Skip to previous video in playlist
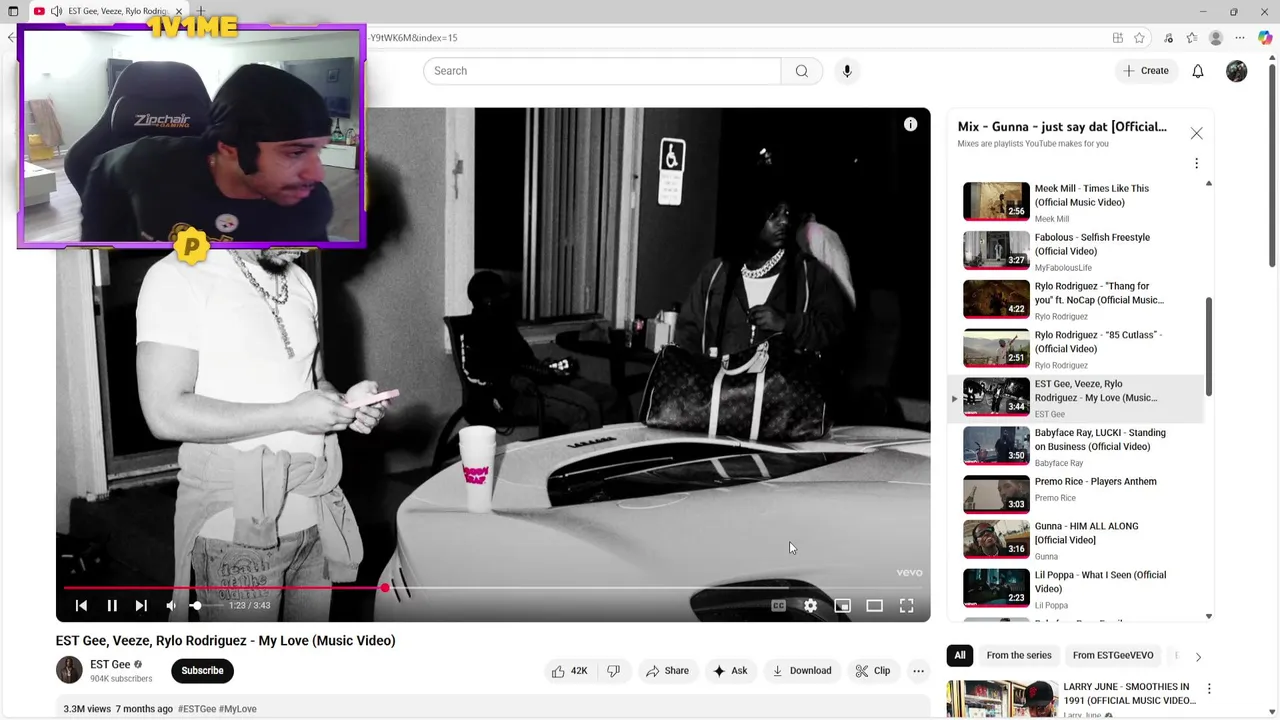 (x=81, y=605)
